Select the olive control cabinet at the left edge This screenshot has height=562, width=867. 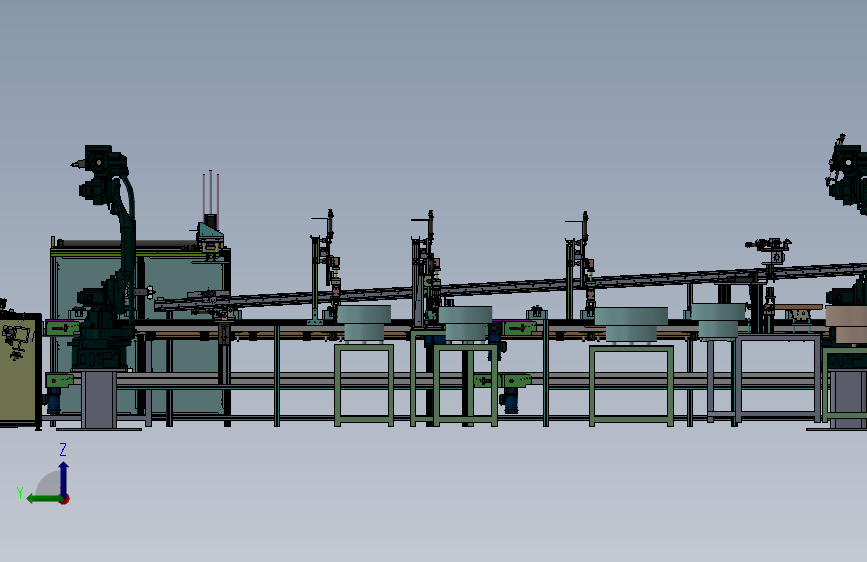pos(20,371)
